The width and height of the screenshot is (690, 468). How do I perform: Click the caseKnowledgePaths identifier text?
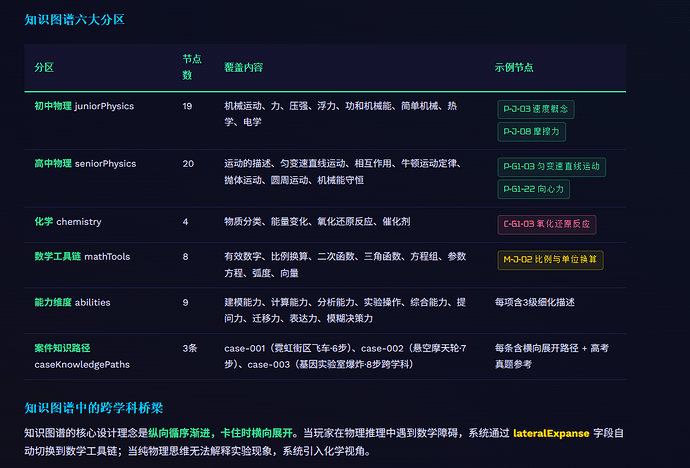pyautogui.click(x=82, y=365)
